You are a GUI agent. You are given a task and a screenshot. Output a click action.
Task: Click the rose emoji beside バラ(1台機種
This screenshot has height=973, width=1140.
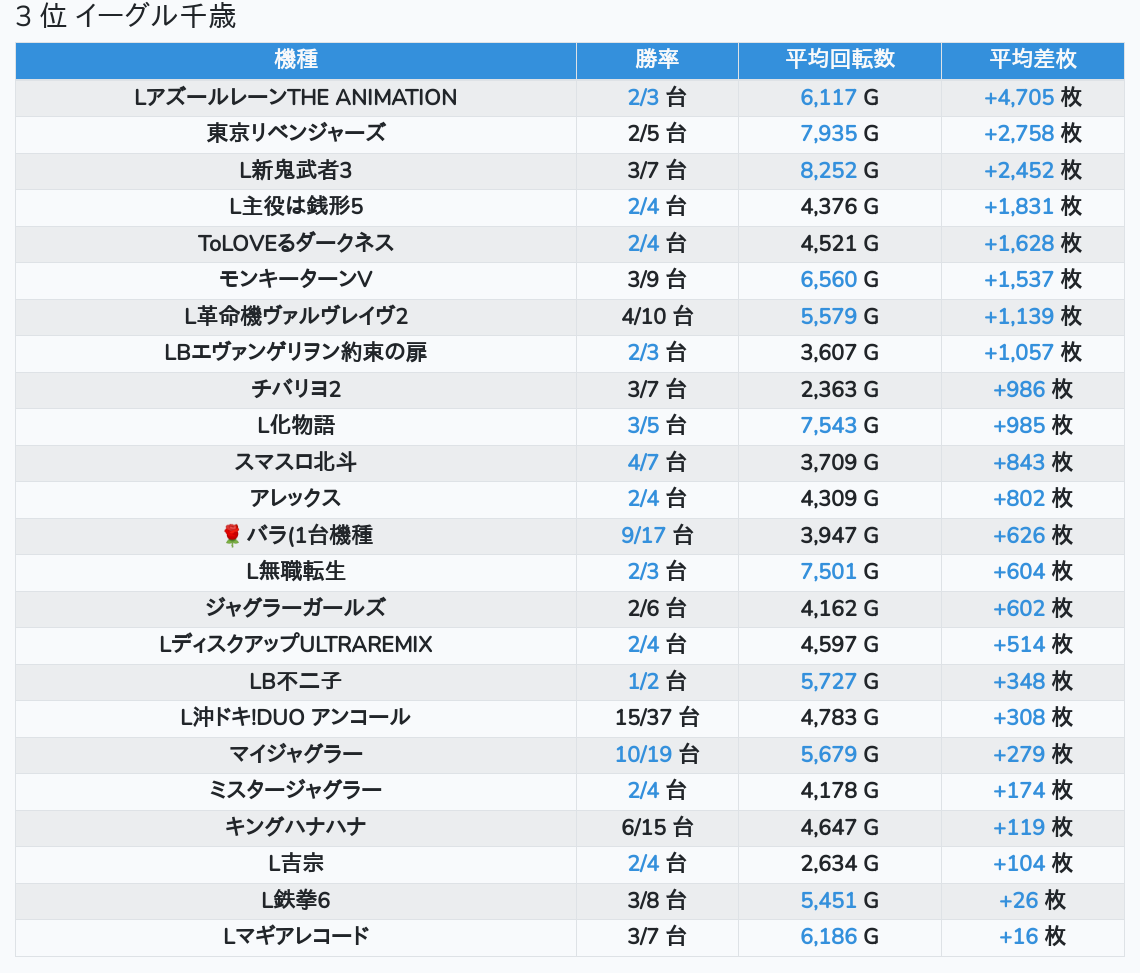[x=232, y=536]
